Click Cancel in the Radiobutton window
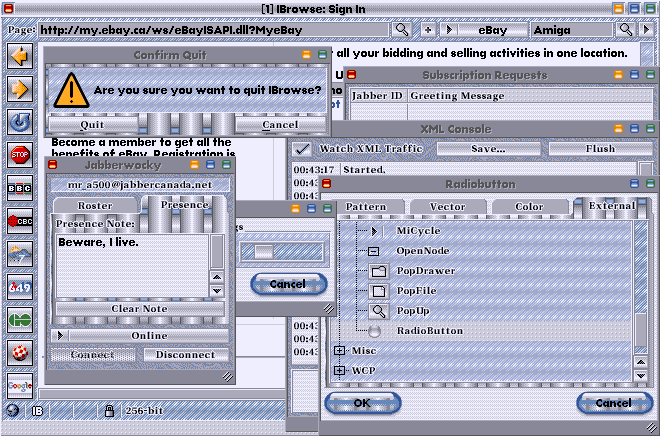 (614, 403)
